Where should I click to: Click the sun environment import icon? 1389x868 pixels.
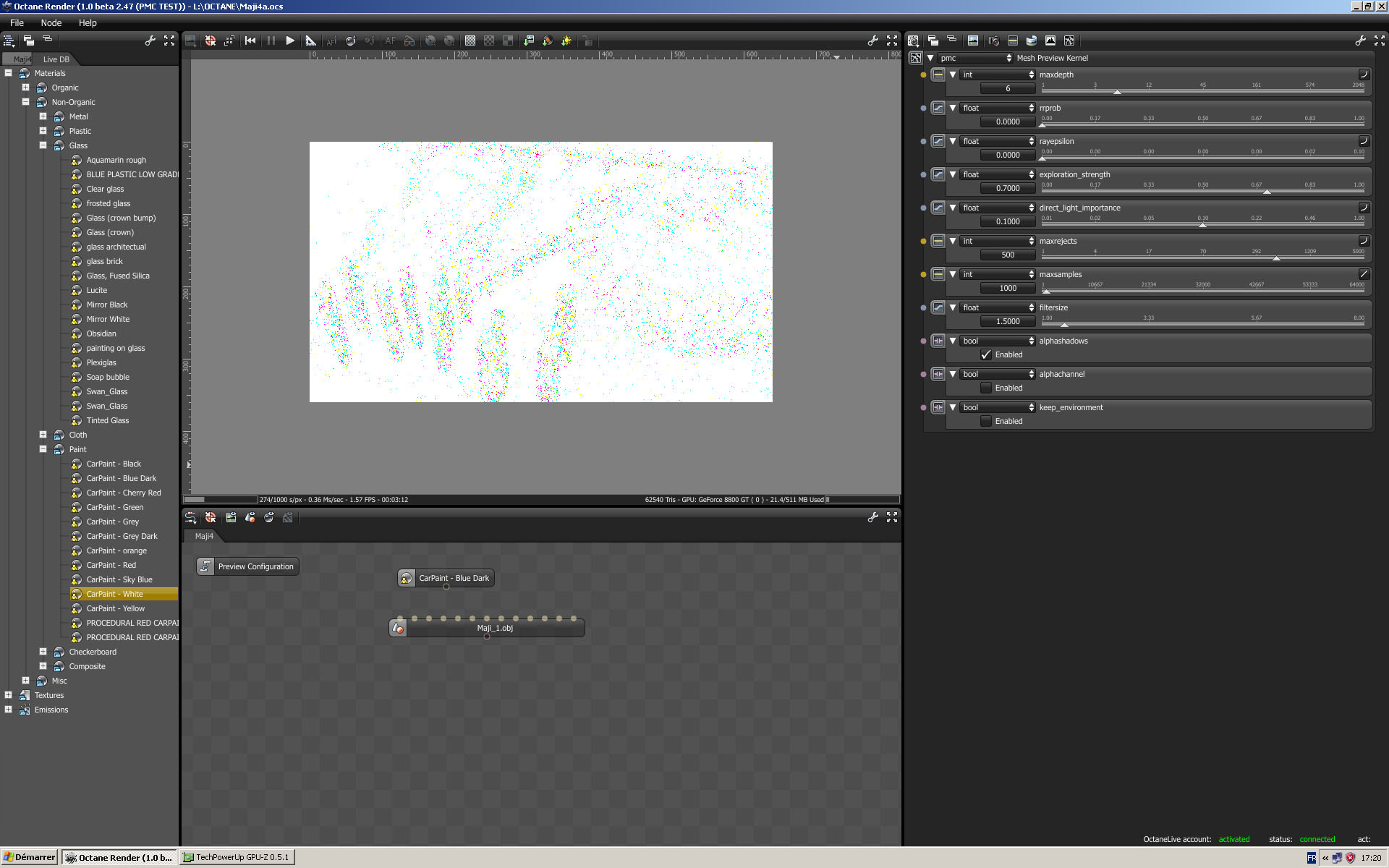click(566, 41)
